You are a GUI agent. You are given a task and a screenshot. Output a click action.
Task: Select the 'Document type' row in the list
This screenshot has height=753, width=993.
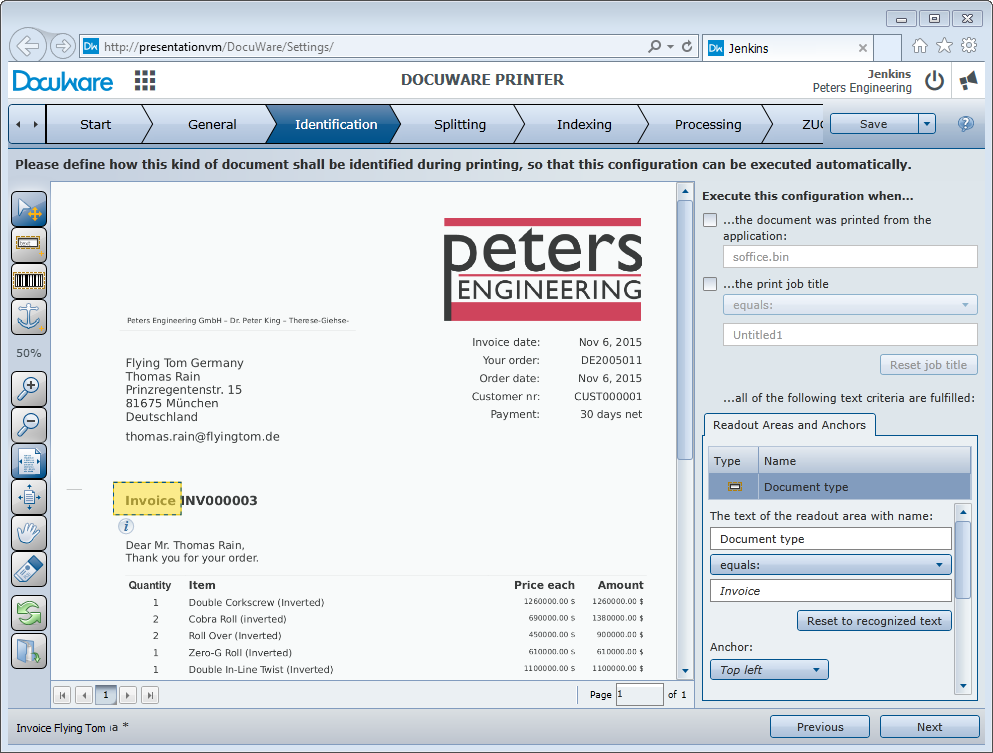click(839, 487)
